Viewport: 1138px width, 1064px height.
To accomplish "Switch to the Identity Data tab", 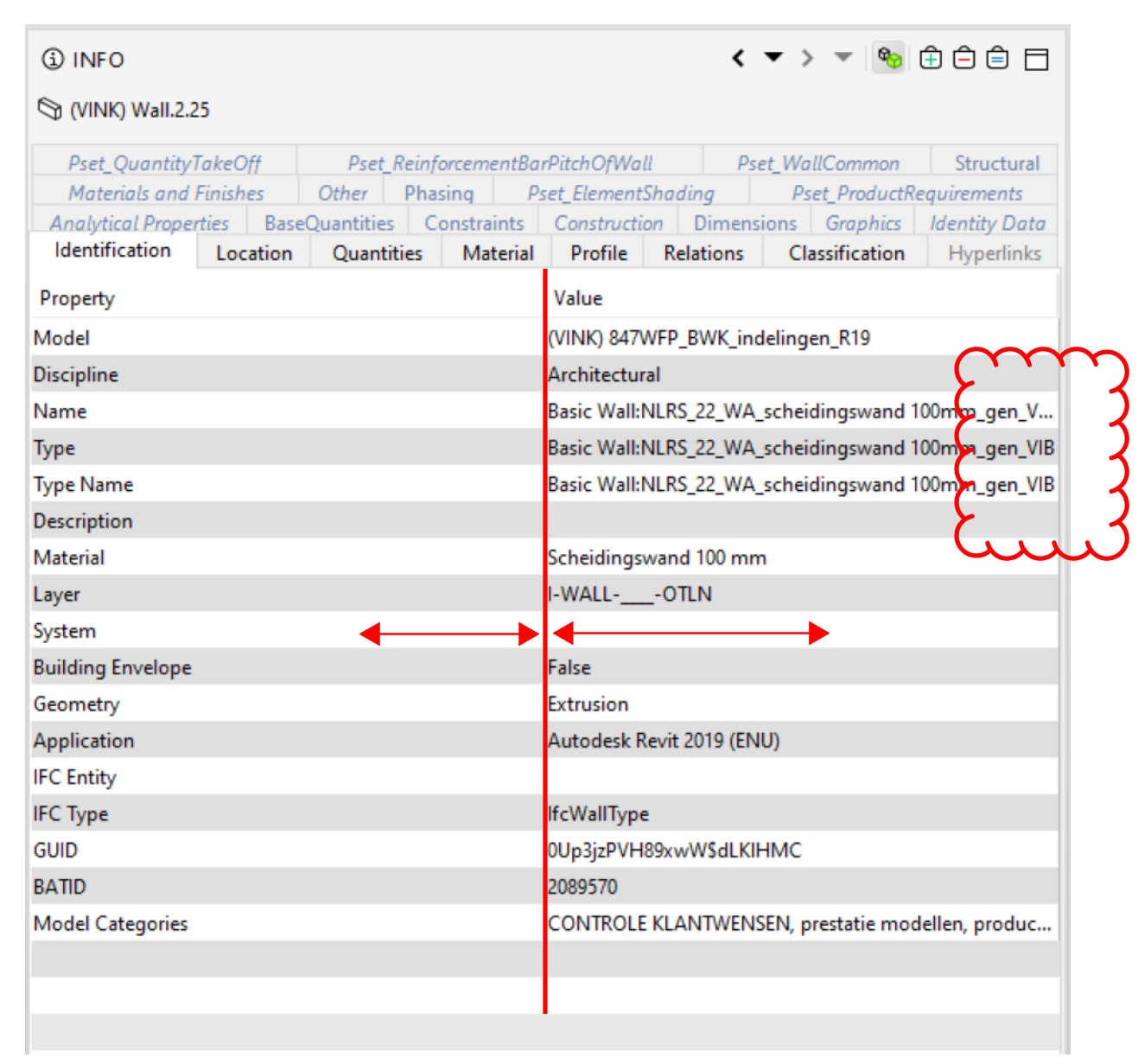I will 987,223.
